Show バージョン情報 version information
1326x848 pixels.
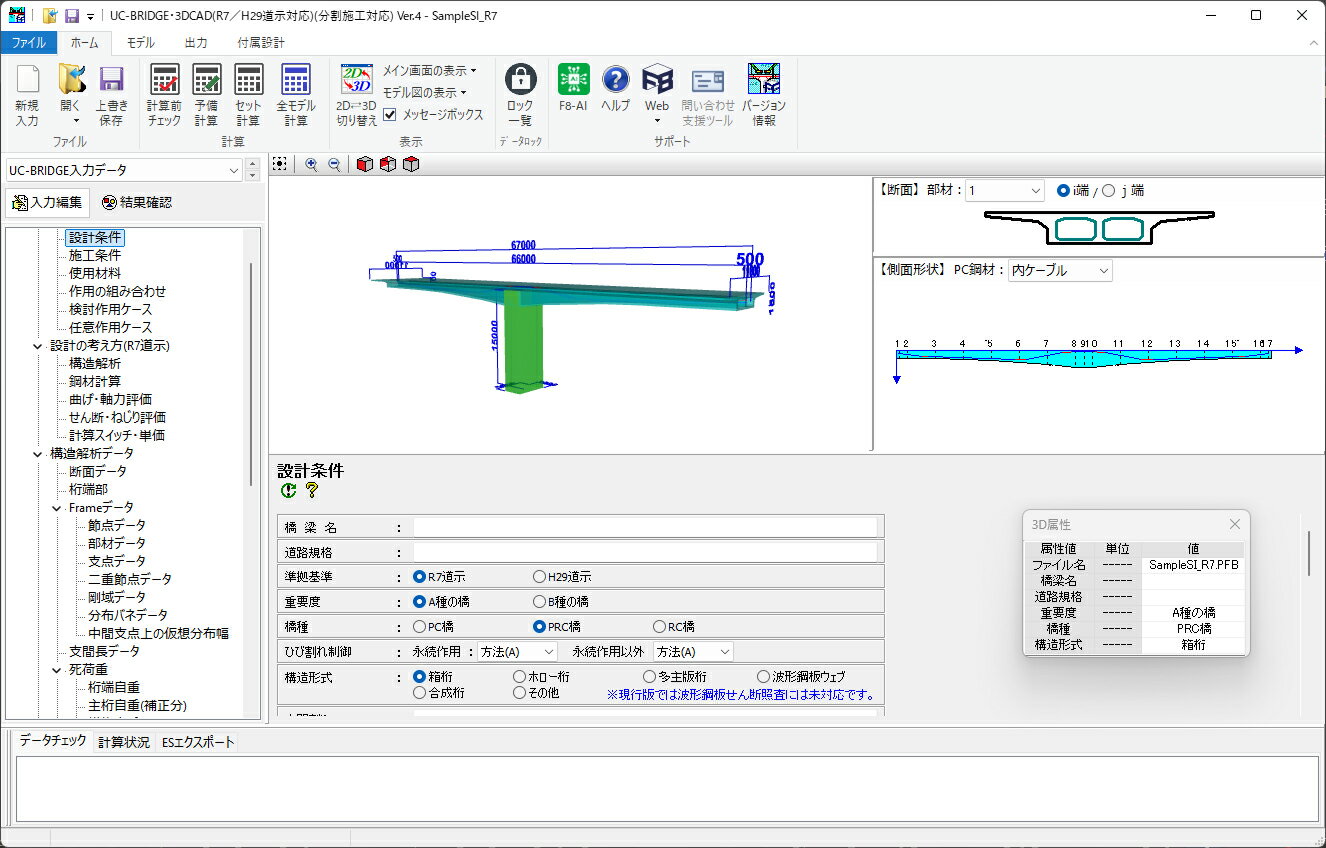click(x=764, y=95)
